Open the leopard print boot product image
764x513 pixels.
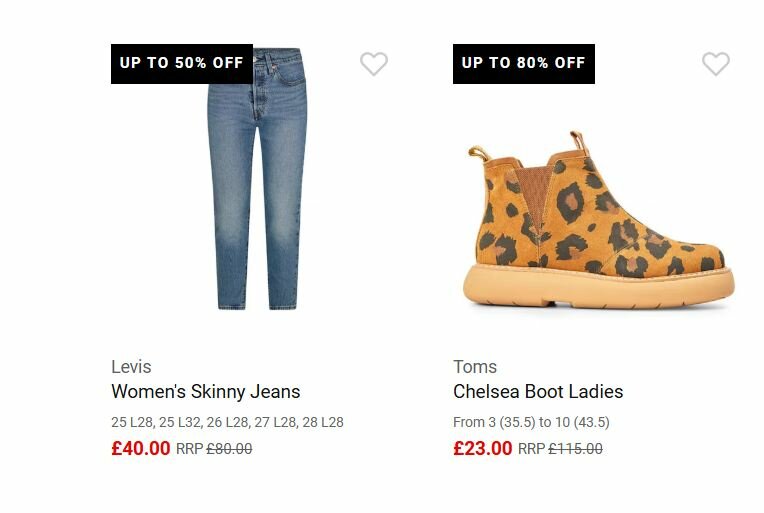click(598, 225)
